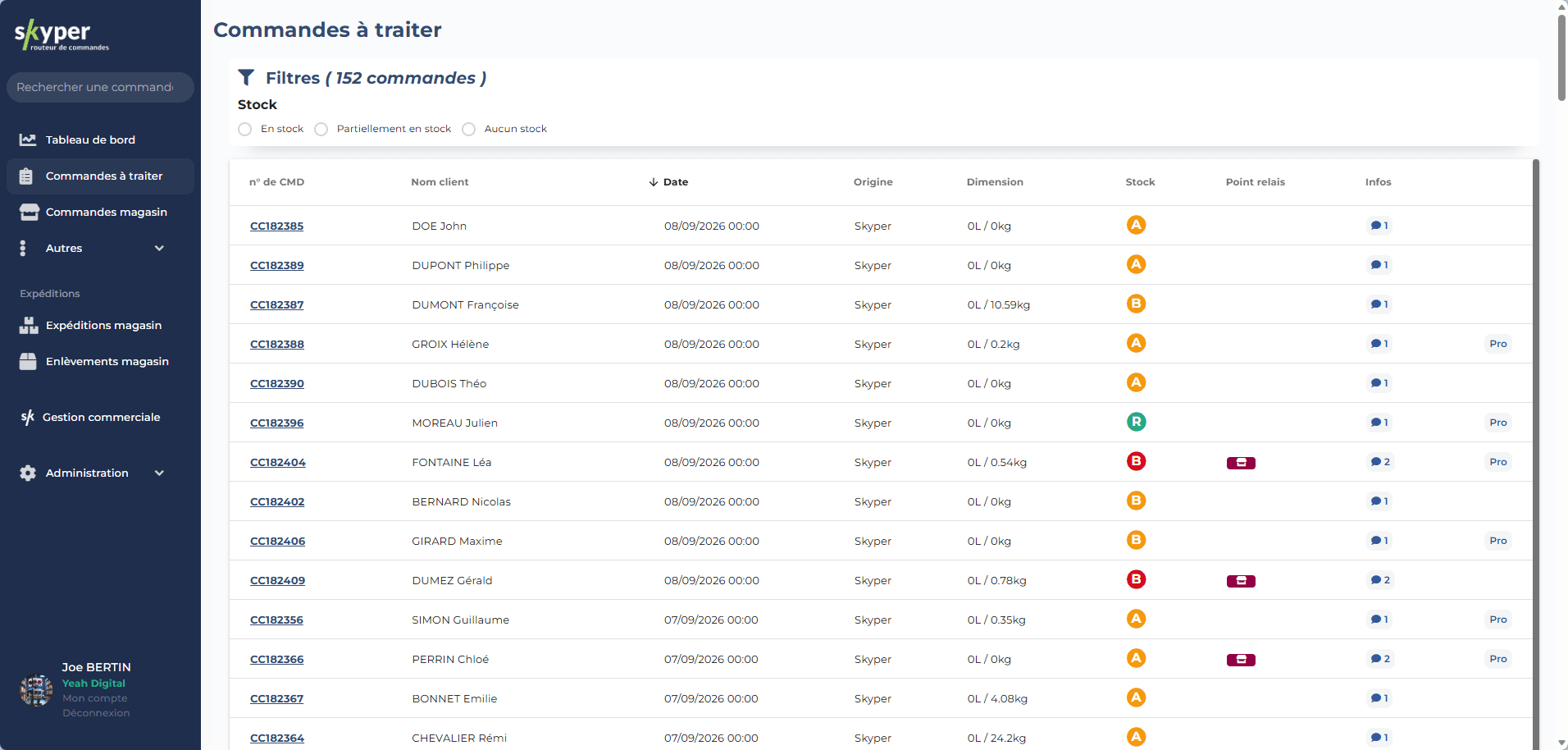Click the orange B badge for DUMONT Françoise
This screenshot has height=750, width=1568.
[x=1136, y=304]
